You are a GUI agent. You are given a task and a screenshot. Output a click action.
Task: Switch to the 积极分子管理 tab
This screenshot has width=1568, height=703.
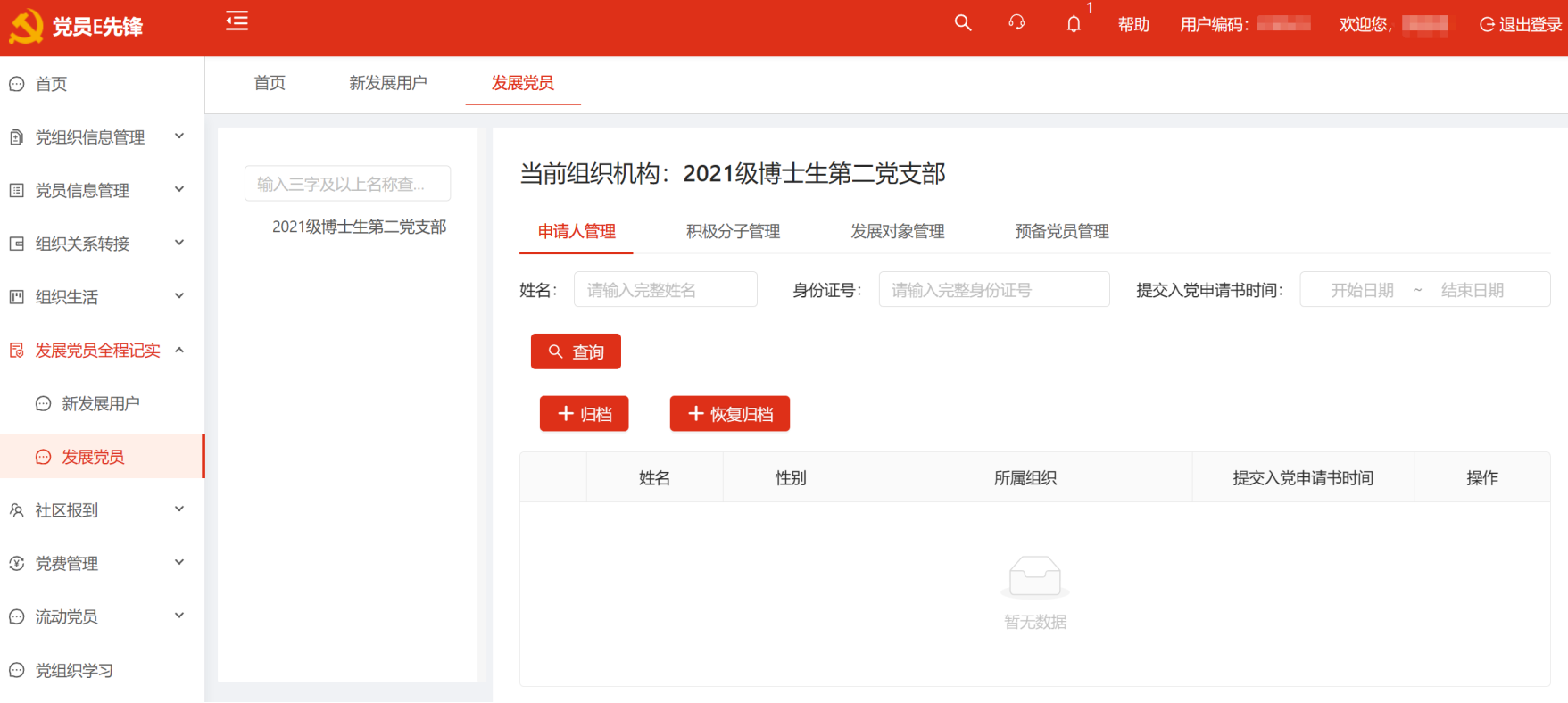click(733, 232)
